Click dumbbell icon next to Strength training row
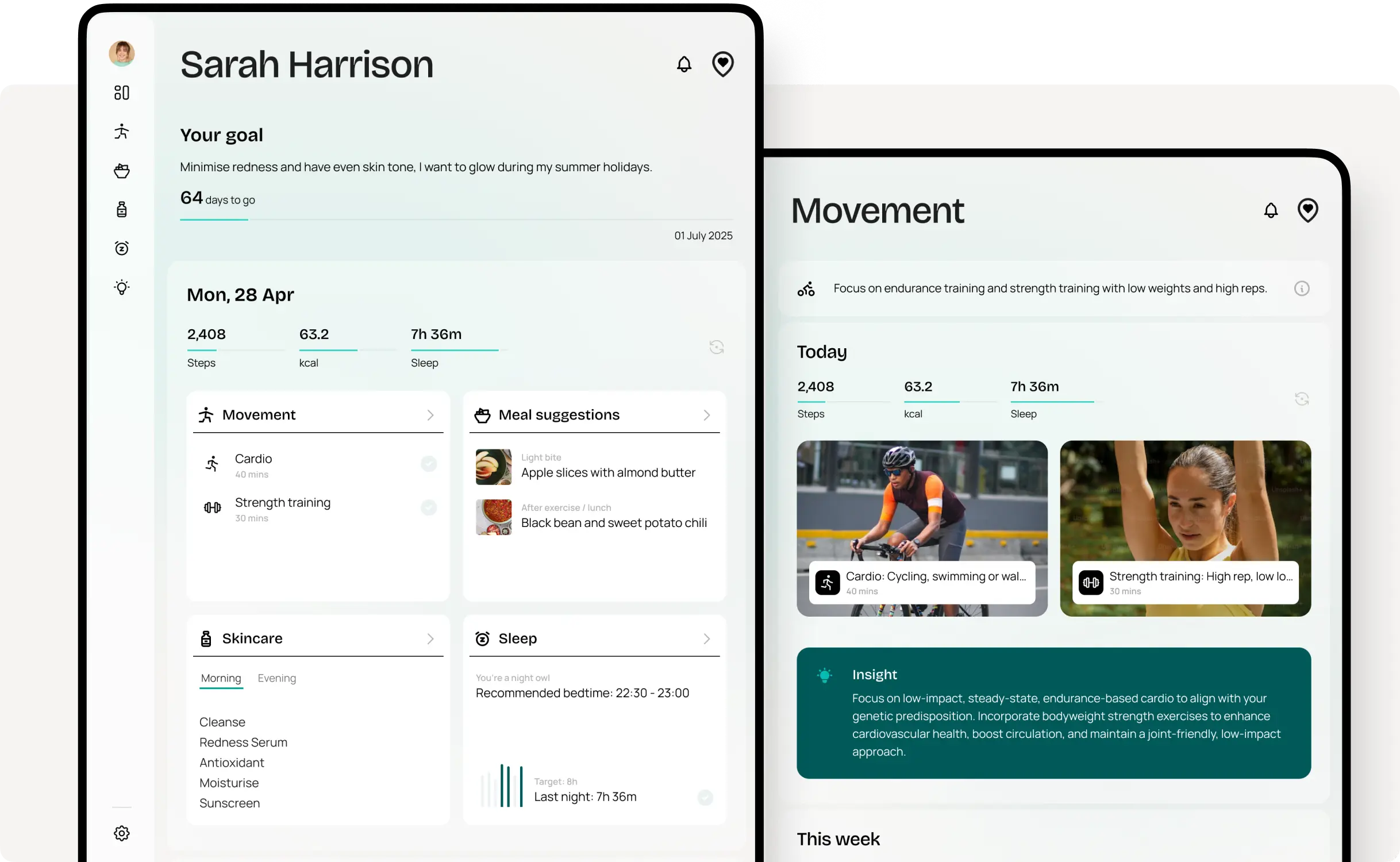The width and height of the screenshot is (1400, 862). pyautogui.click(x=213, y=507)
